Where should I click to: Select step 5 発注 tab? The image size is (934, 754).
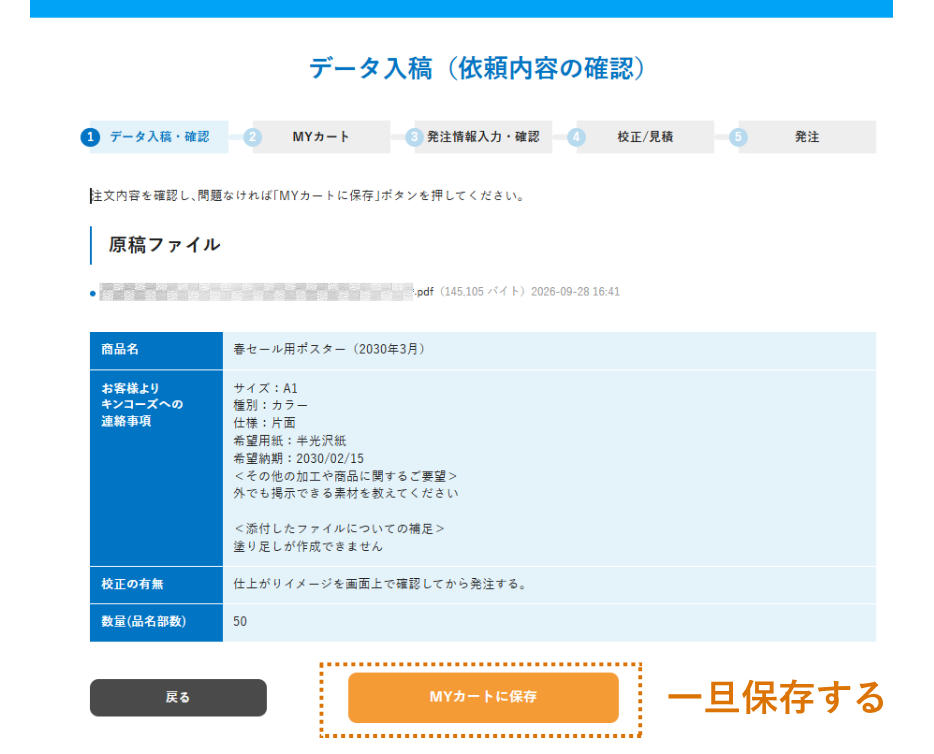coord(803,137)
